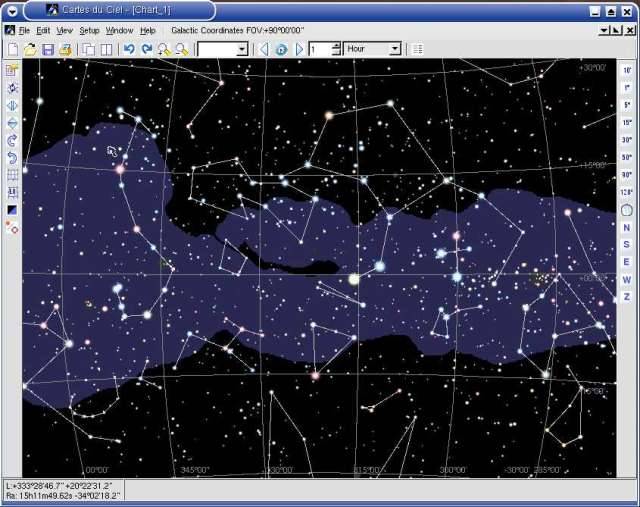Open the chart document icon menu
This screenshot has width=640, height=507.
(x=10, y=31)
